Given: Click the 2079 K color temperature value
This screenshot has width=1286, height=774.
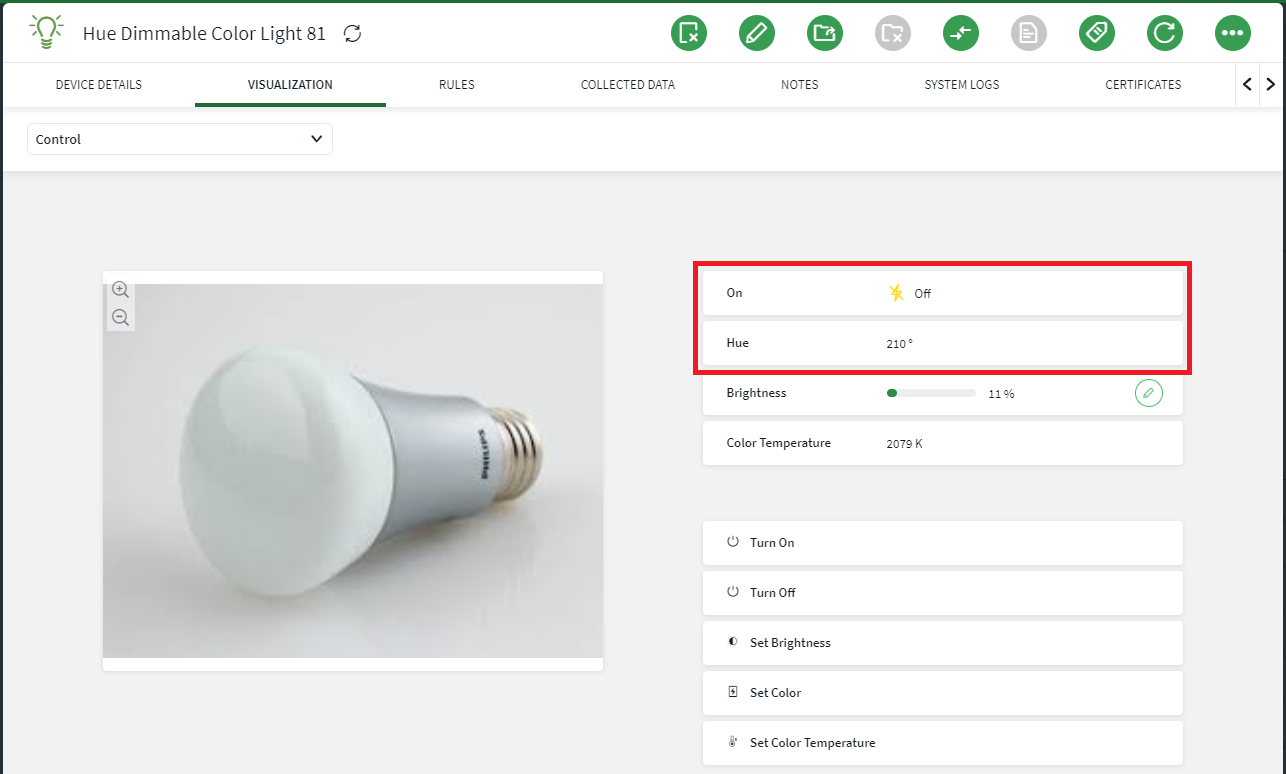Looking at the screenshot, I should click(x=904, y=443).
